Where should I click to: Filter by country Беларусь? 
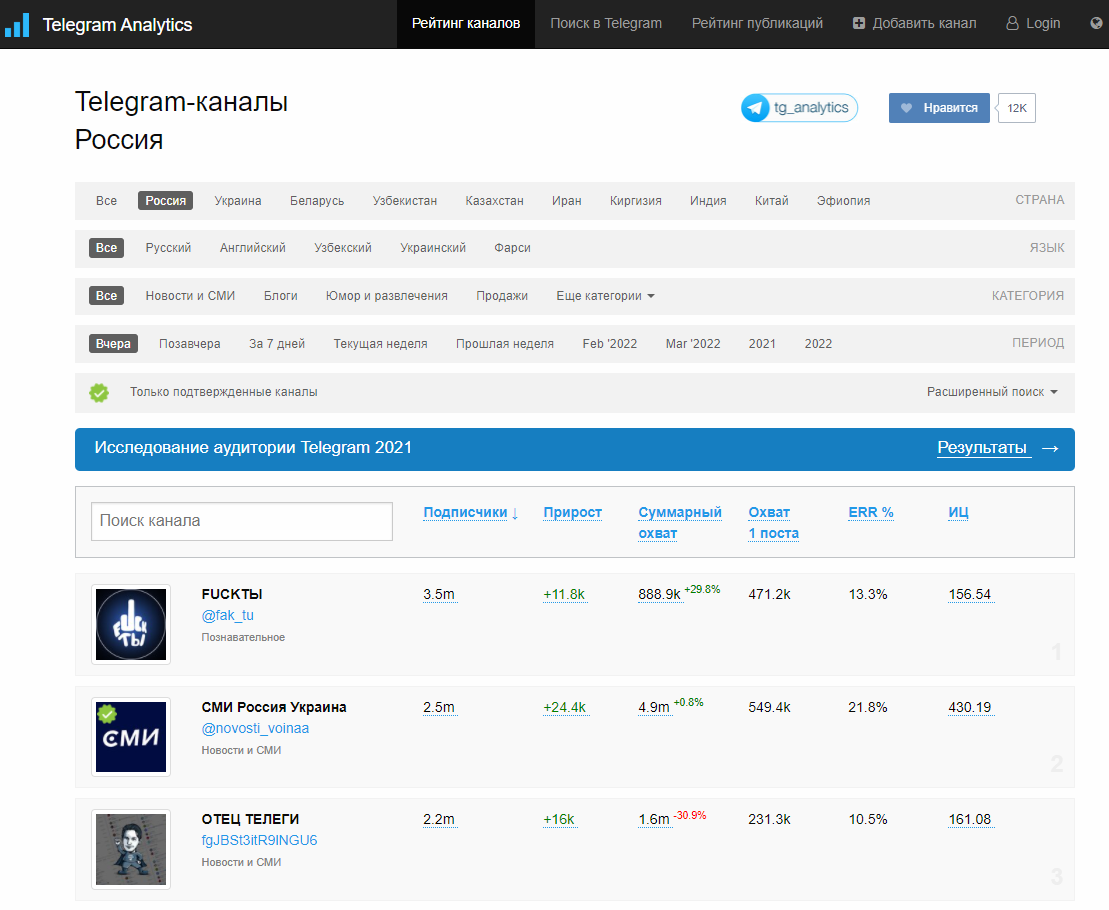click(x=317, y=201)
